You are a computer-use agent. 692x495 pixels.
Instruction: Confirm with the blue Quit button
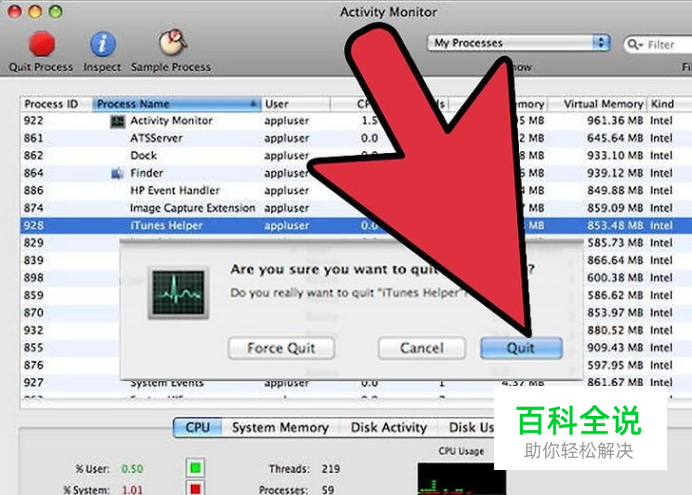click(x=521, y=348)
